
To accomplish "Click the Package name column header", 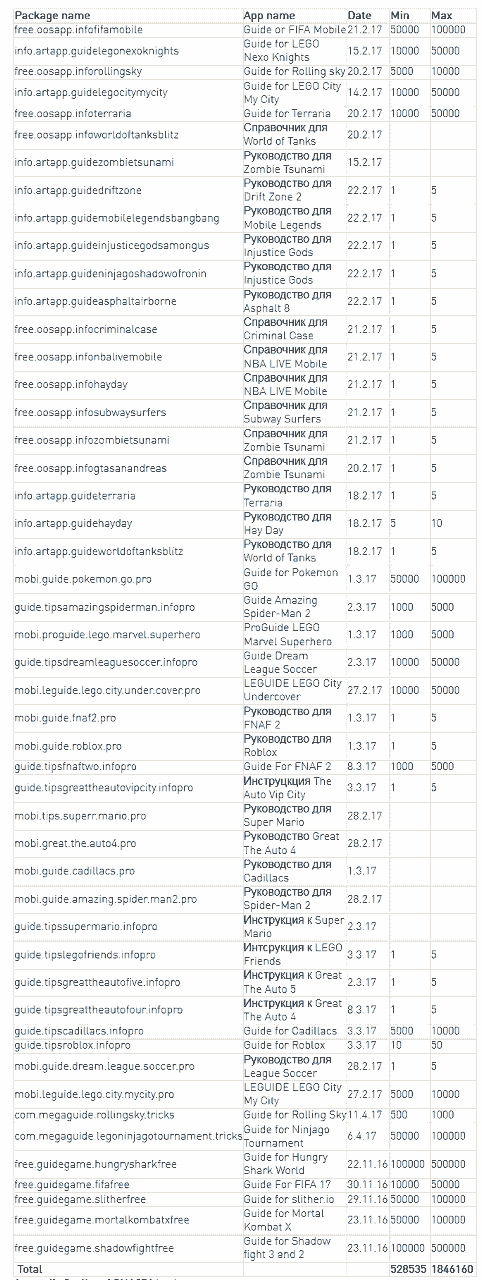I will point(52,16).
